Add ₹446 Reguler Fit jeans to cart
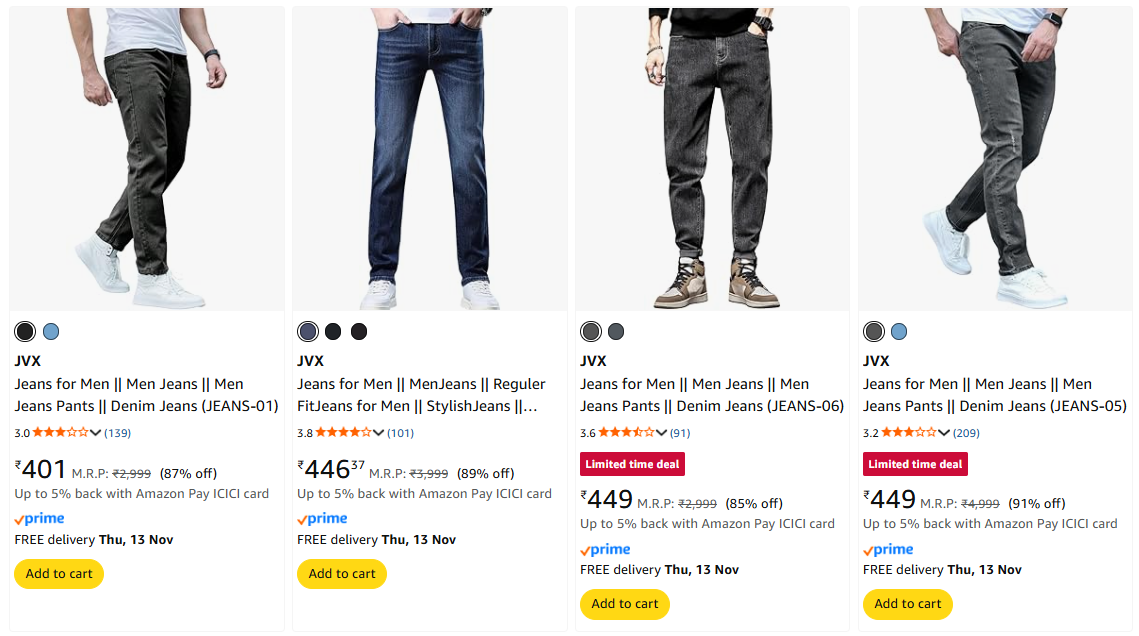 (342, 574)
